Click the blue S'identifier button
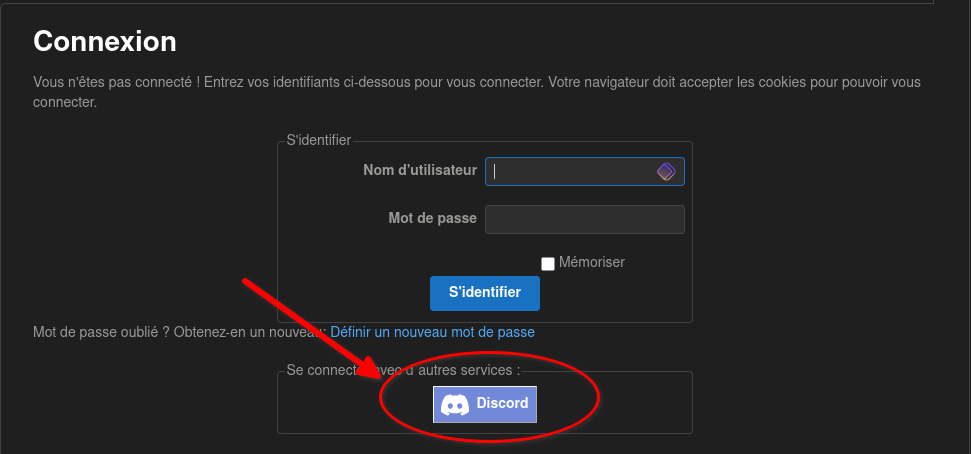This screenshot has height=454, width=971. click(x=485, y=293)
